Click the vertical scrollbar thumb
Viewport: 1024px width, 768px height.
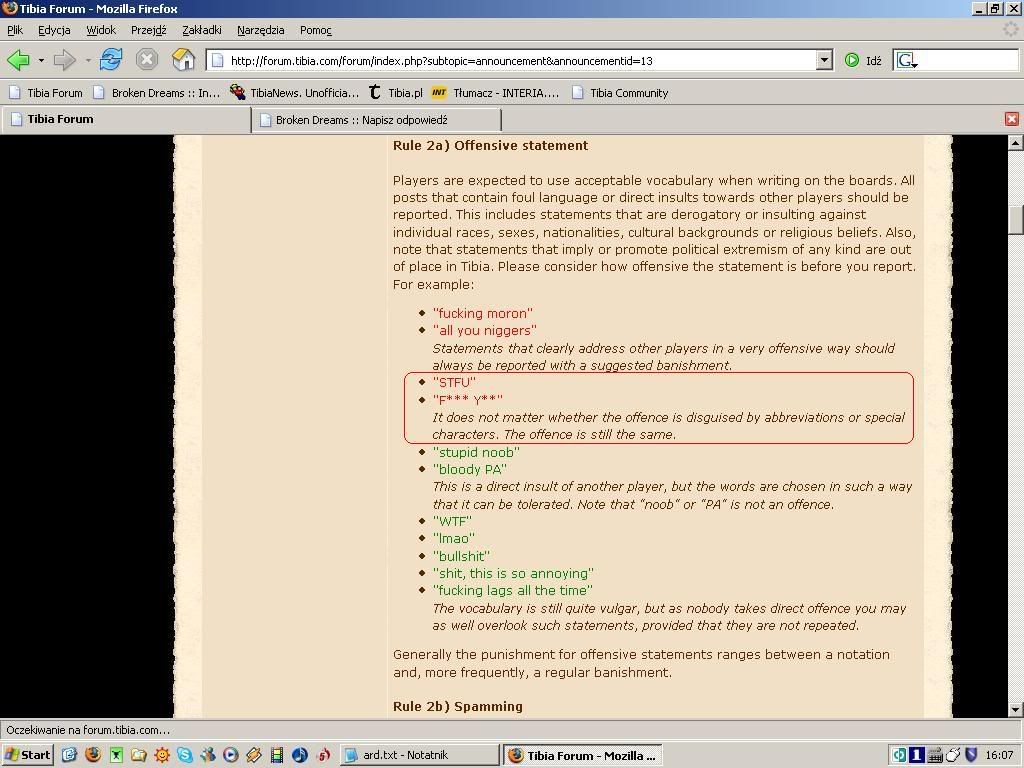1016,219
